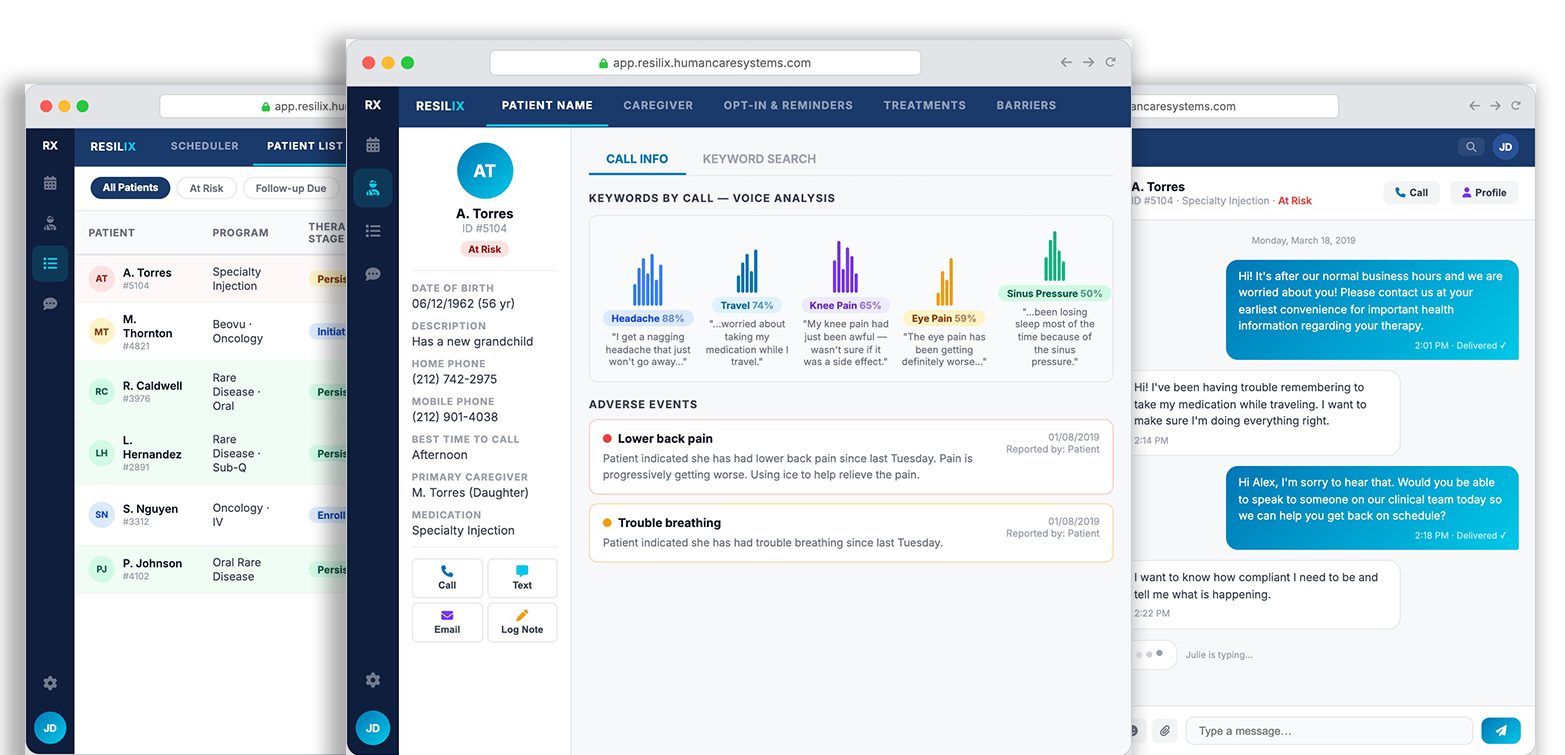Screen dimensions: 1565x755
Task: Open calendar icon in left window sidebar
Action: point(50,183)
